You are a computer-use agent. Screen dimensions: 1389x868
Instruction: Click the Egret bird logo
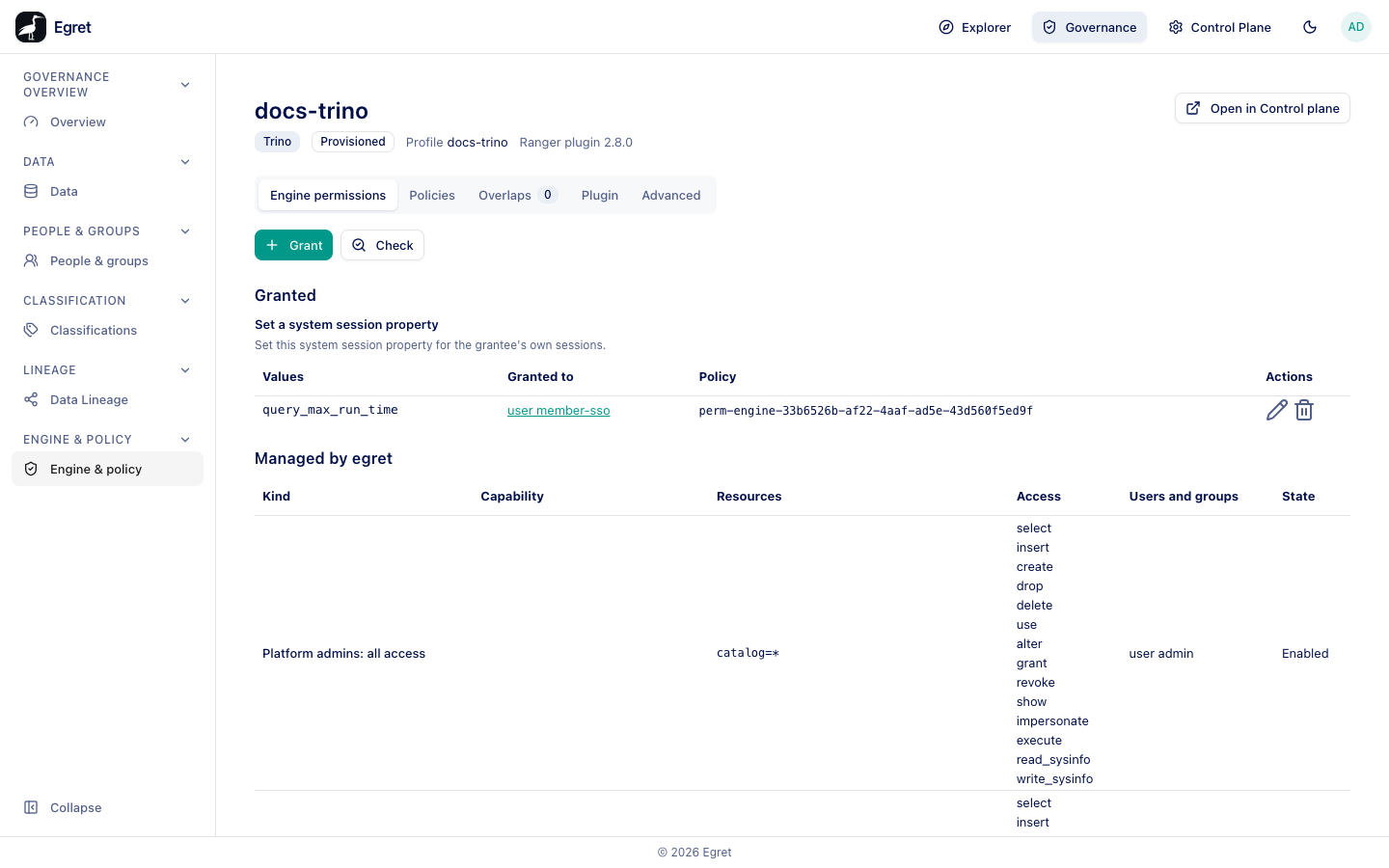pyautogui.click(x=31, y=27)
